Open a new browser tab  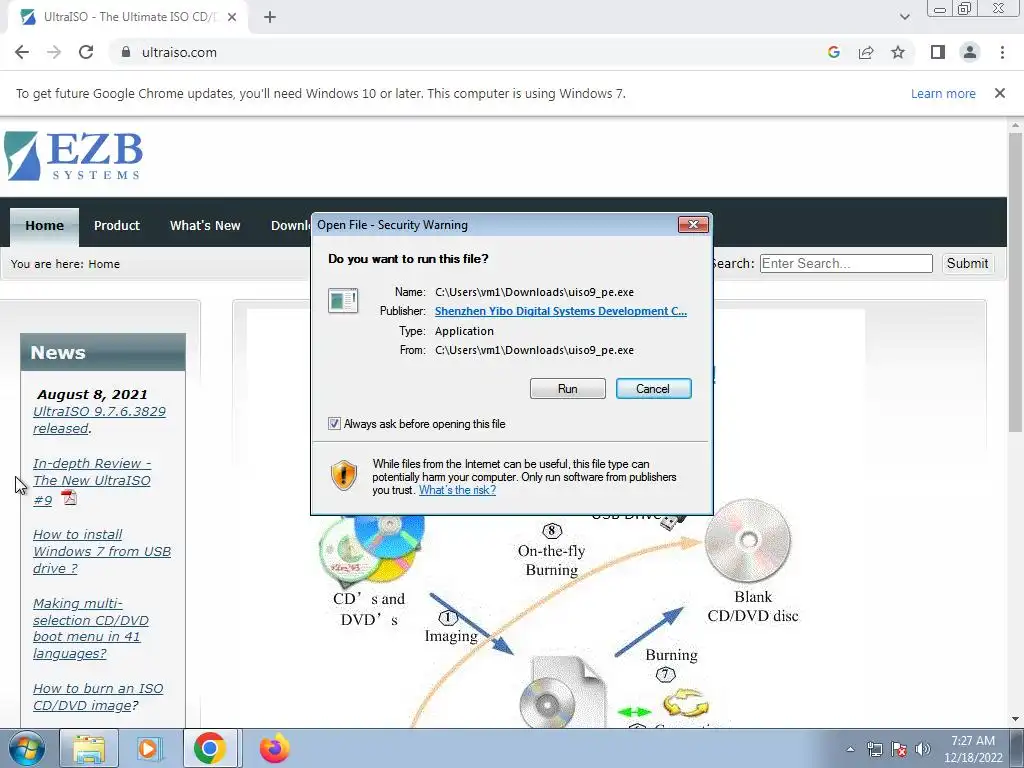click(270, 18)
